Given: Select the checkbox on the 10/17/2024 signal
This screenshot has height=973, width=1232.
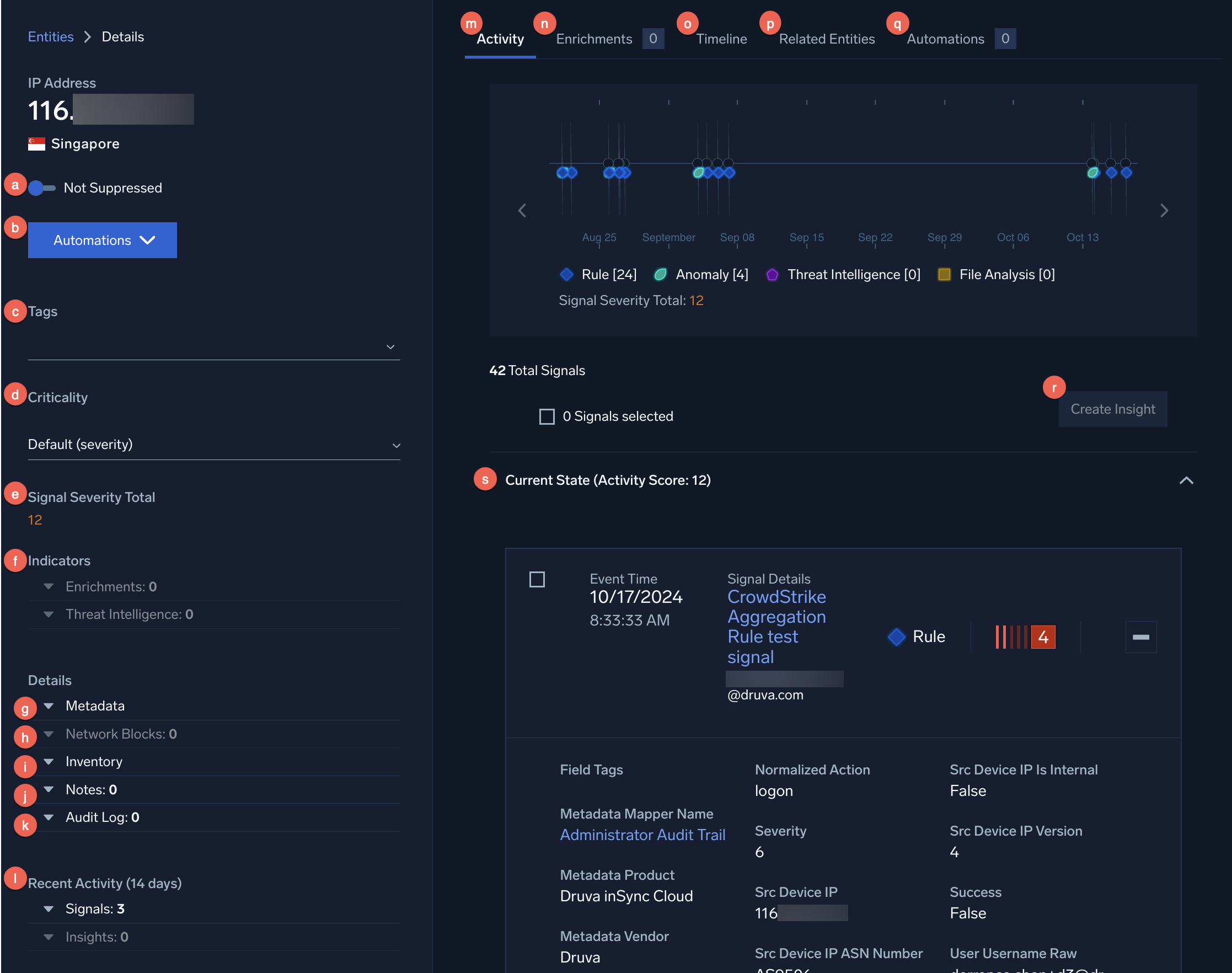Looking at the screenshot, I should click(537, 579).
